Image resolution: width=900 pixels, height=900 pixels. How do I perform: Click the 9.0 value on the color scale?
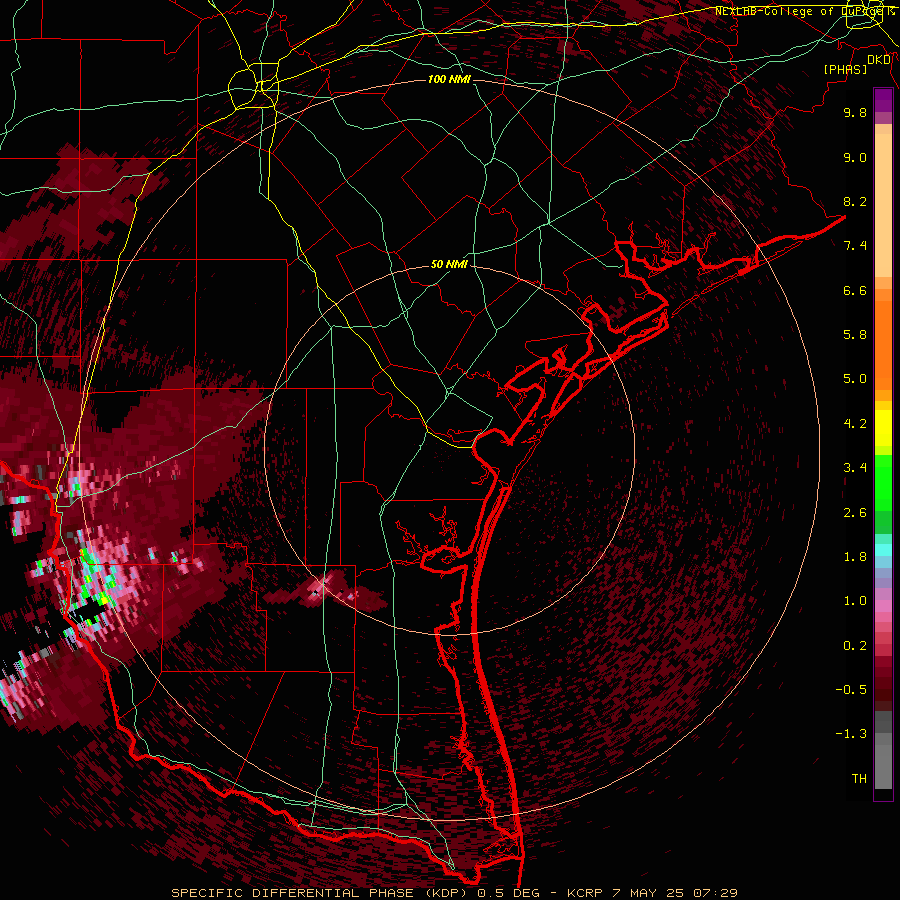coord(855,157)
